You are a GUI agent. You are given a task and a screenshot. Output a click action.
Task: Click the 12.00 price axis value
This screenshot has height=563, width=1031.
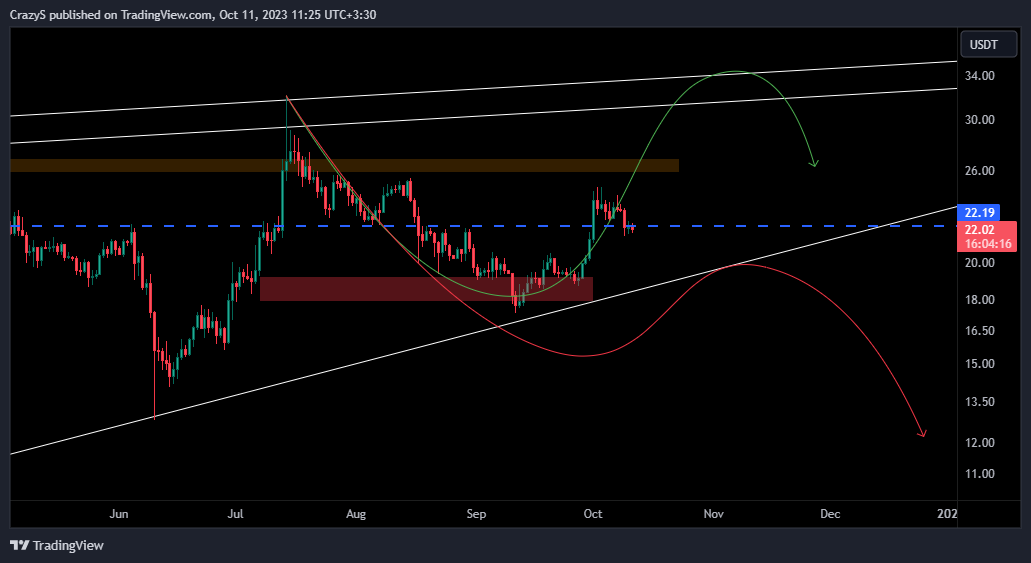[979, 442]
